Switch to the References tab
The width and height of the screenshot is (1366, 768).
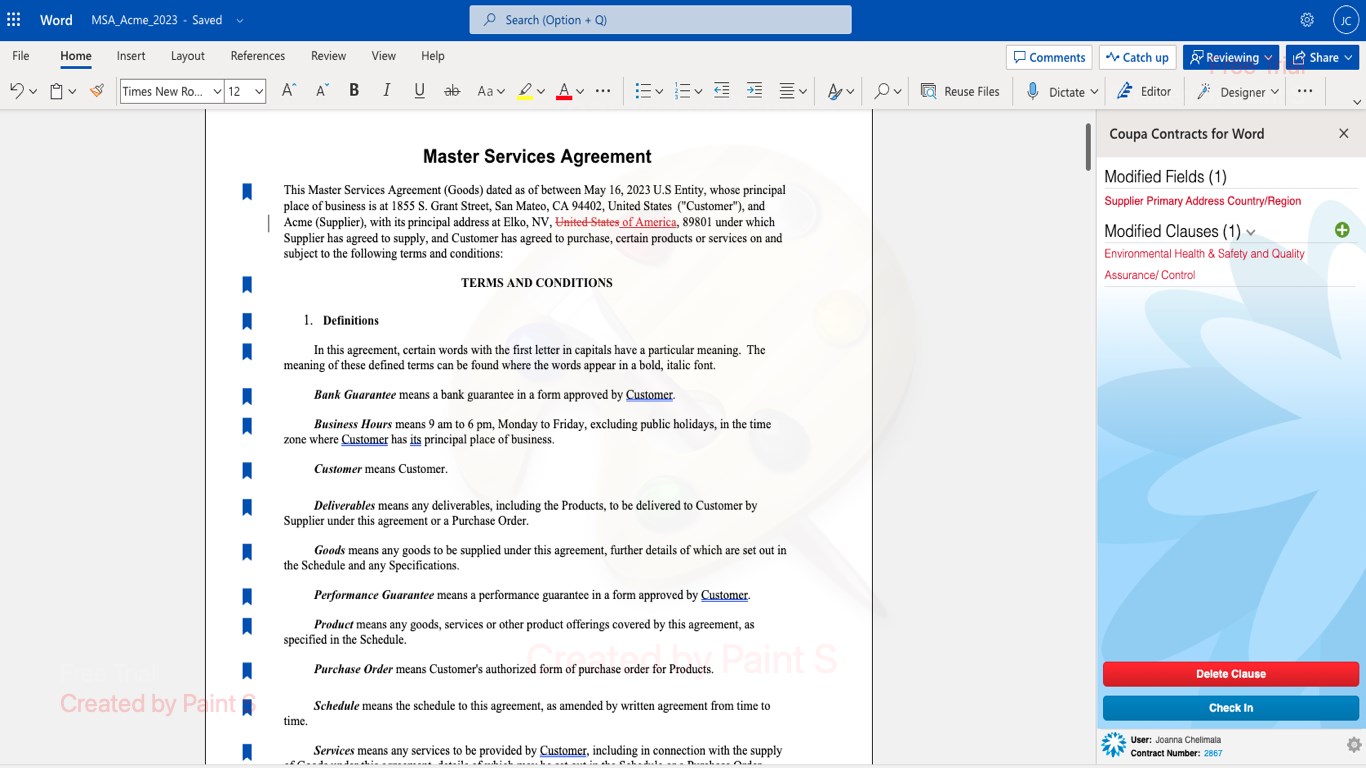[x=258, y=56]
